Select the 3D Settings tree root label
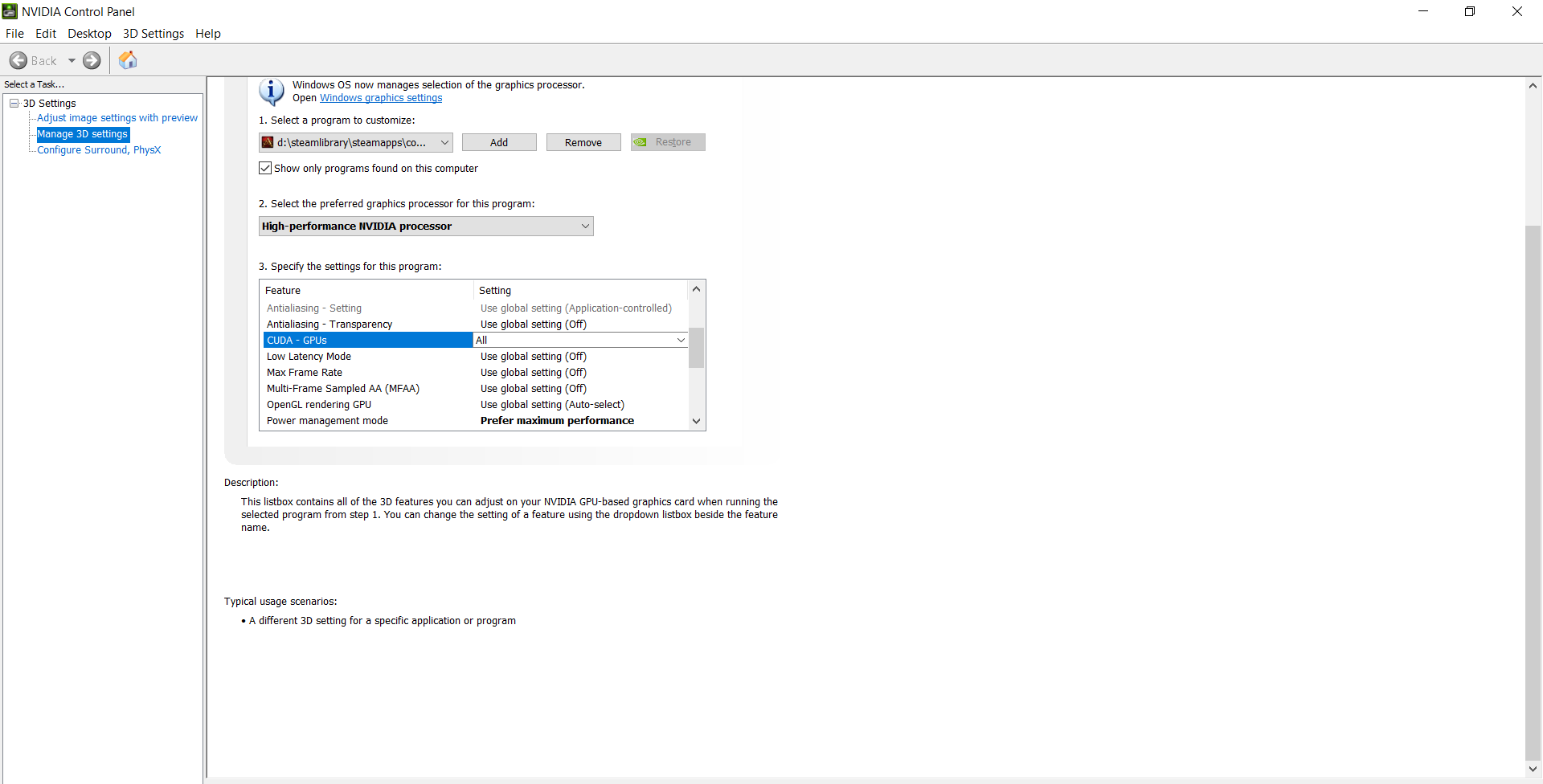This screenshot has width=1543, height=784. pyautogui.click(x=50, y=104)
